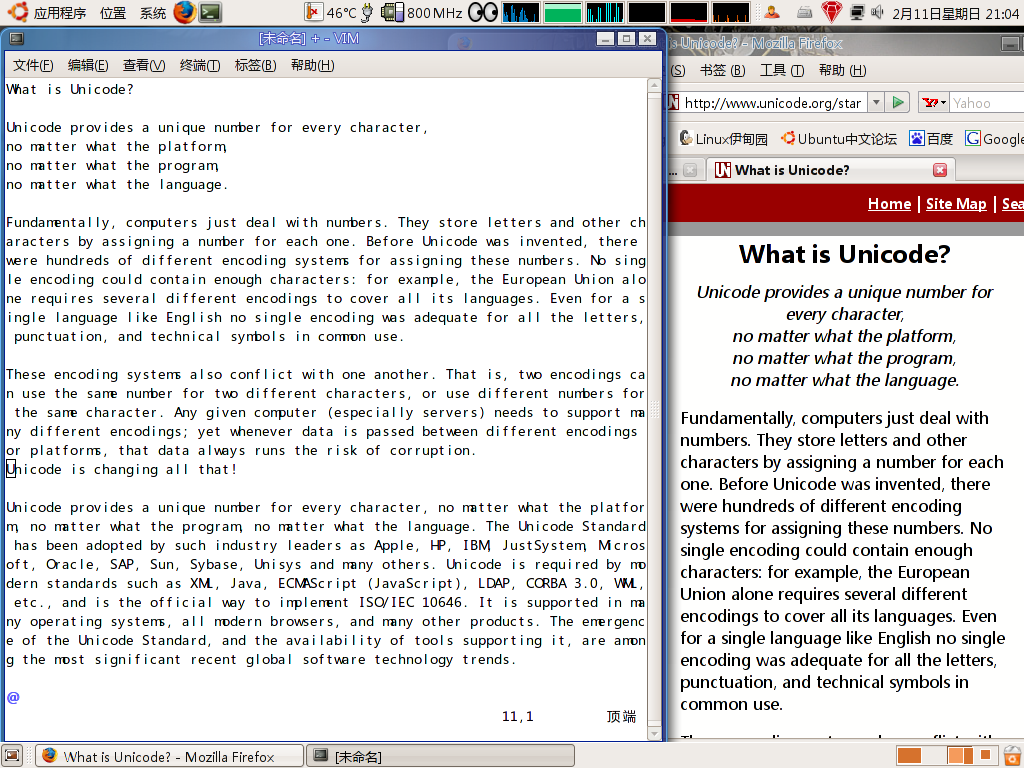This screenshot has width=1024, height=768.
Task: Open the 帮助(H) menu in terminal
Action: pyautogui.click(x=312, y=65)
